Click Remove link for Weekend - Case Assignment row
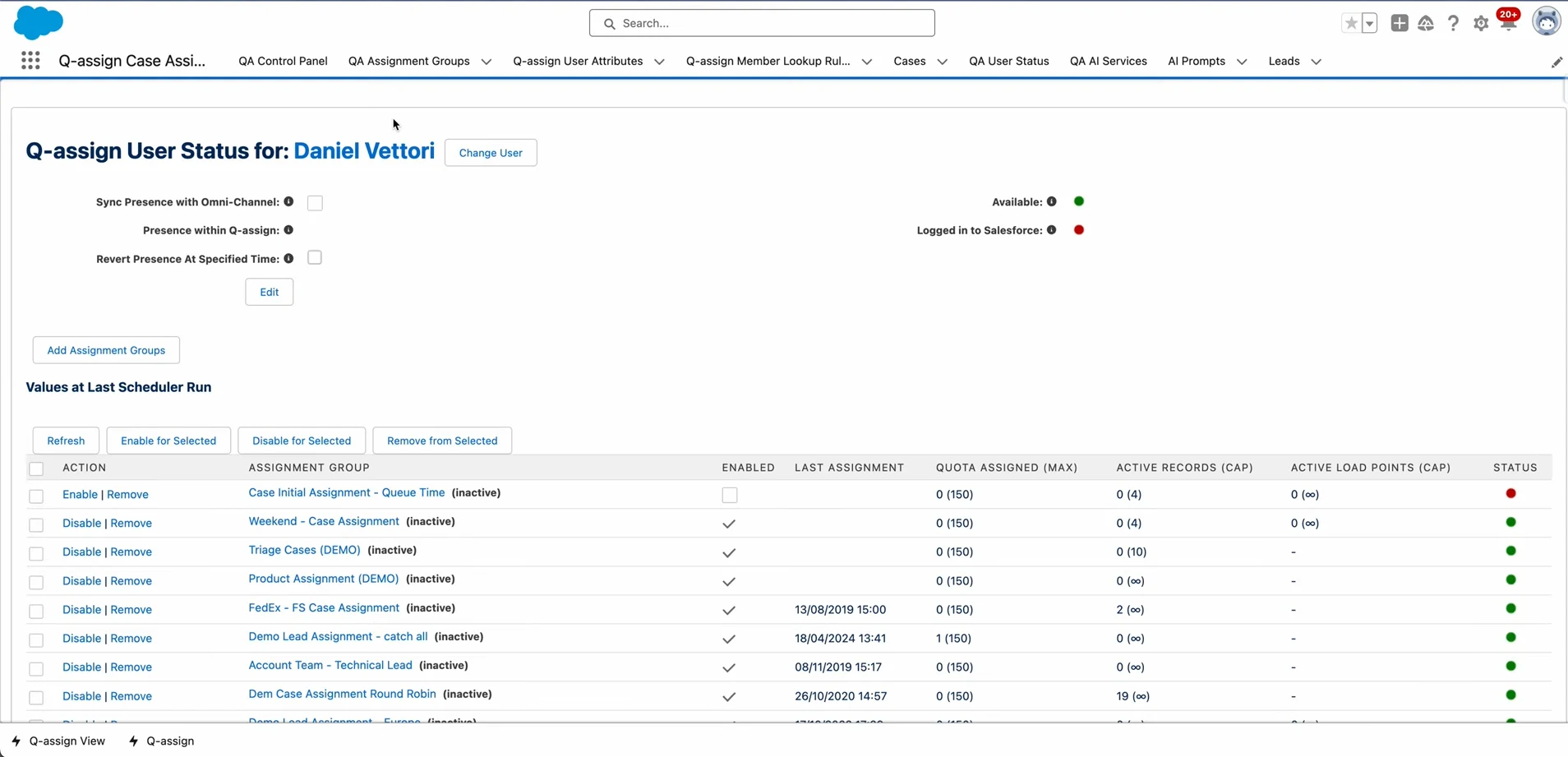1568x757 pixels. click(131, 523)
